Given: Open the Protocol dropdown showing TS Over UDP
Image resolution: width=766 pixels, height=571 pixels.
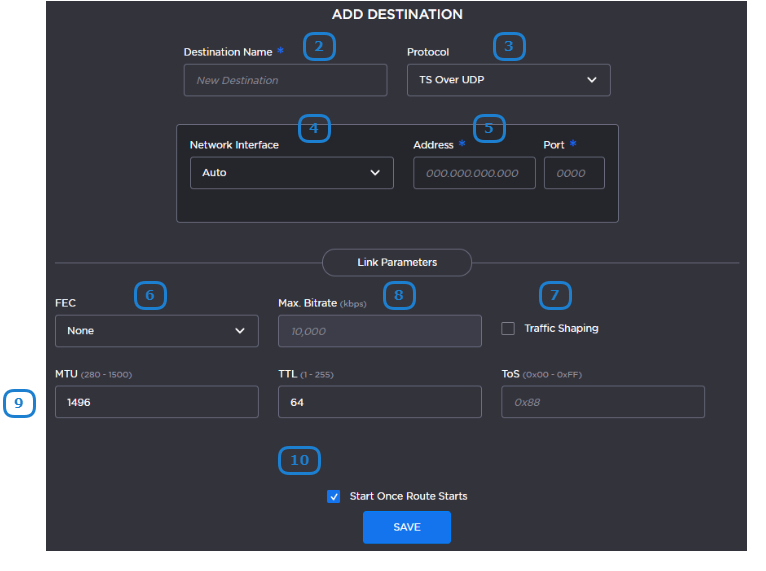Looking at the screenshot, I should [x=508, y=80].
